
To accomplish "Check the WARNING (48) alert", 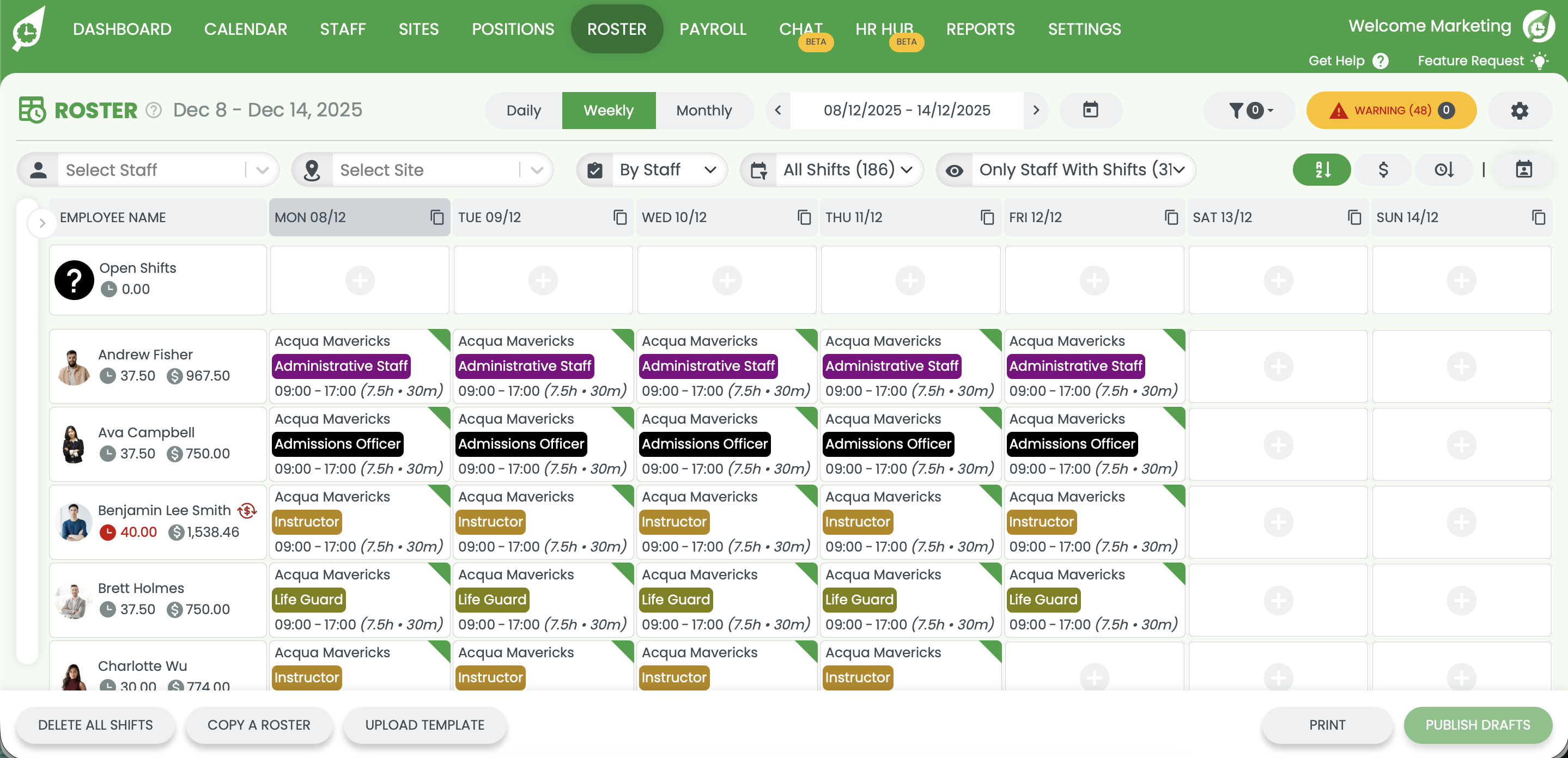I will (1391, 110).
